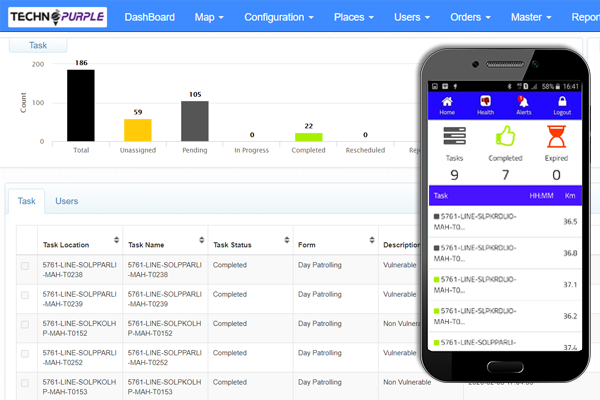Click the Description column header
Image resolution: width=600 pixels, height=400 pixels.
402,245
